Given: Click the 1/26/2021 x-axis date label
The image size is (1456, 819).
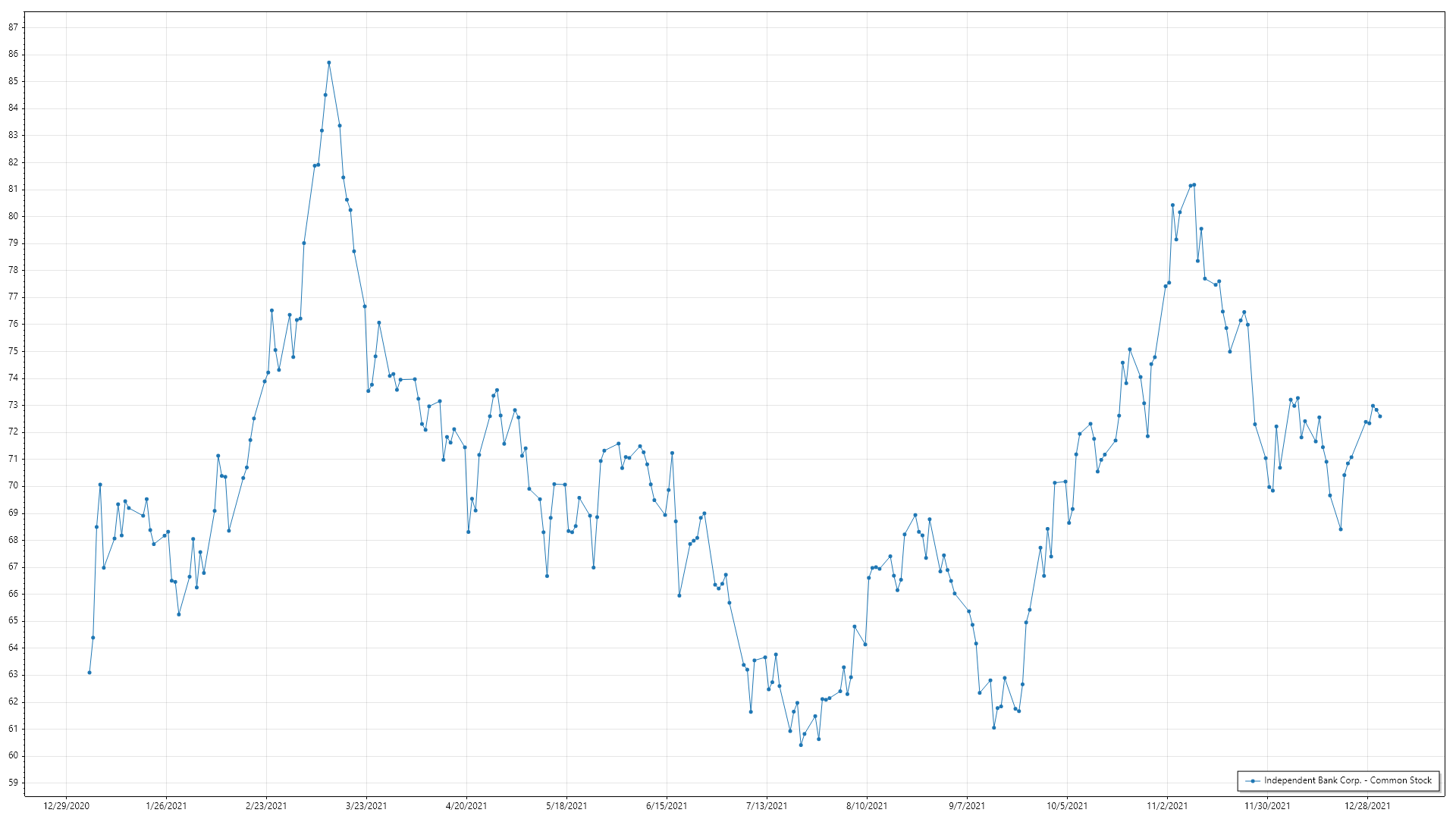Looking at the screenshot, I should coord(166,806).
